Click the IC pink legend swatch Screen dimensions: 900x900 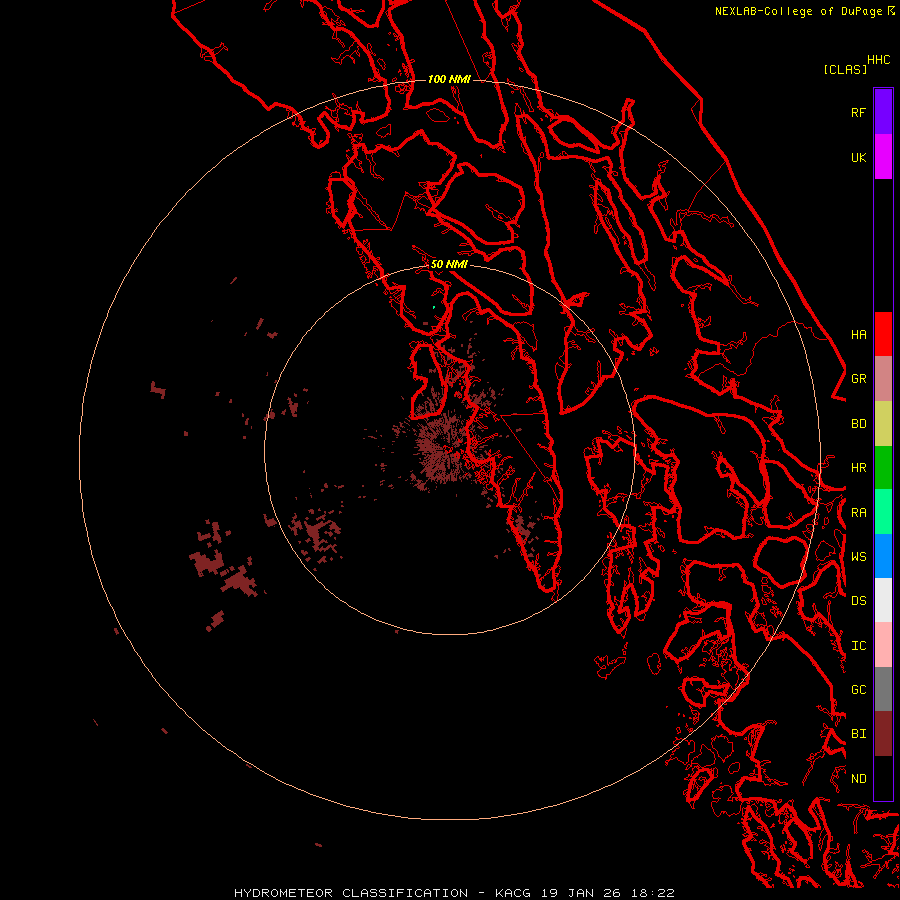click(x=883, y=645)
